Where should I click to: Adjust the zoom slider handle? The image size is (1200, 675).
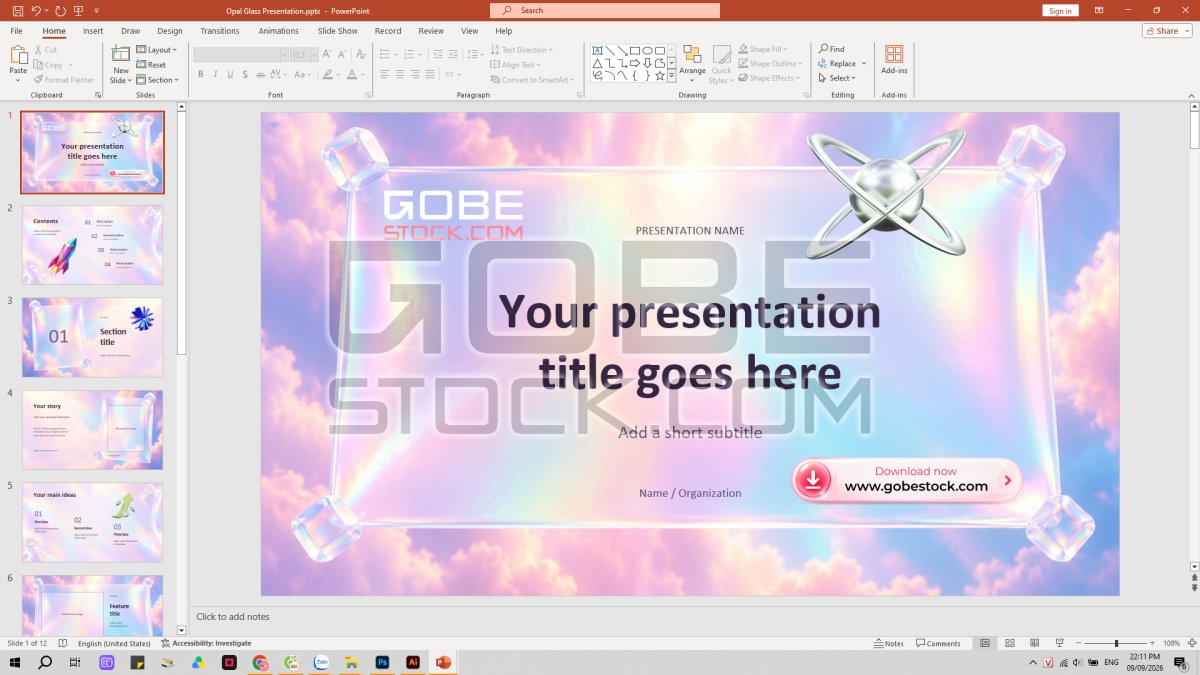pos(1116,643)
